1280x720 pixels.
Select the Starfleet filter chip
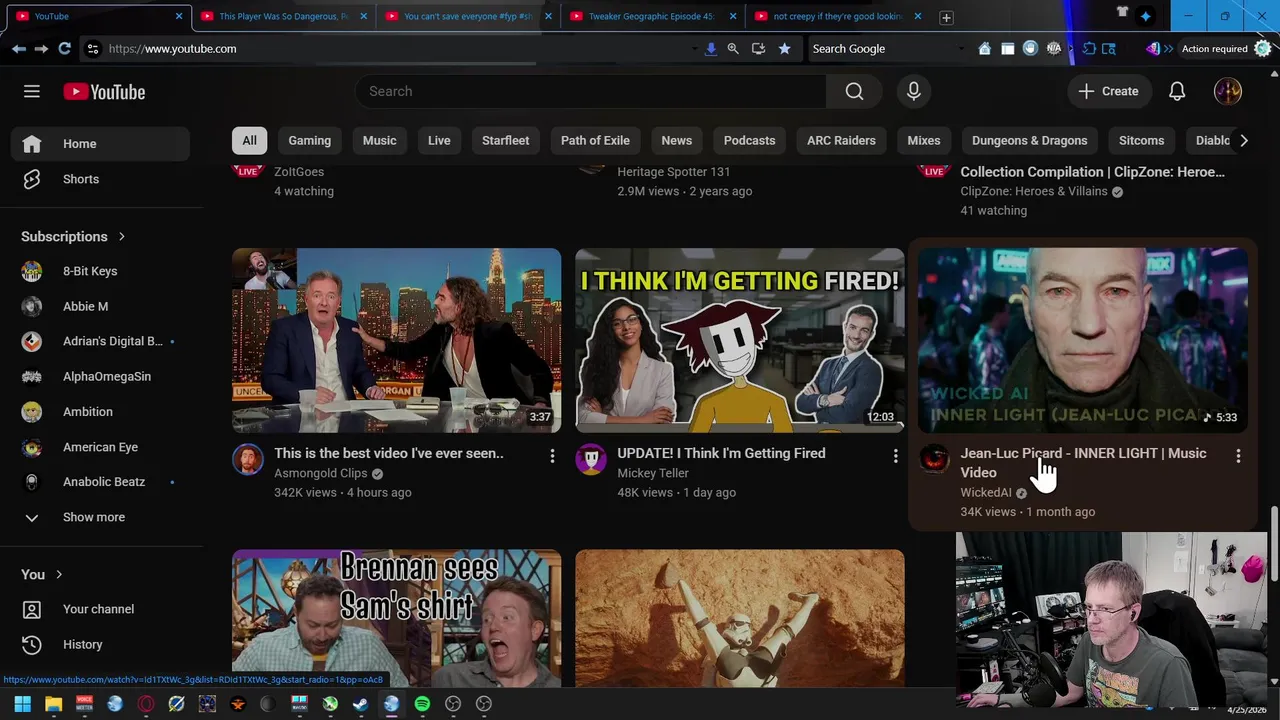505,140
